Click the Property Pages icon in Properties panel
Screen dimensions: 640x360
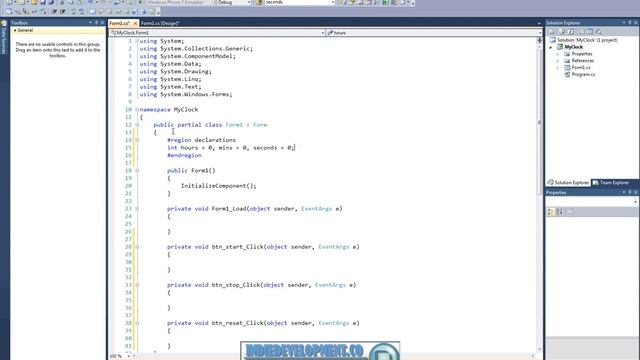pyautogui.click(x=571, y=211)
